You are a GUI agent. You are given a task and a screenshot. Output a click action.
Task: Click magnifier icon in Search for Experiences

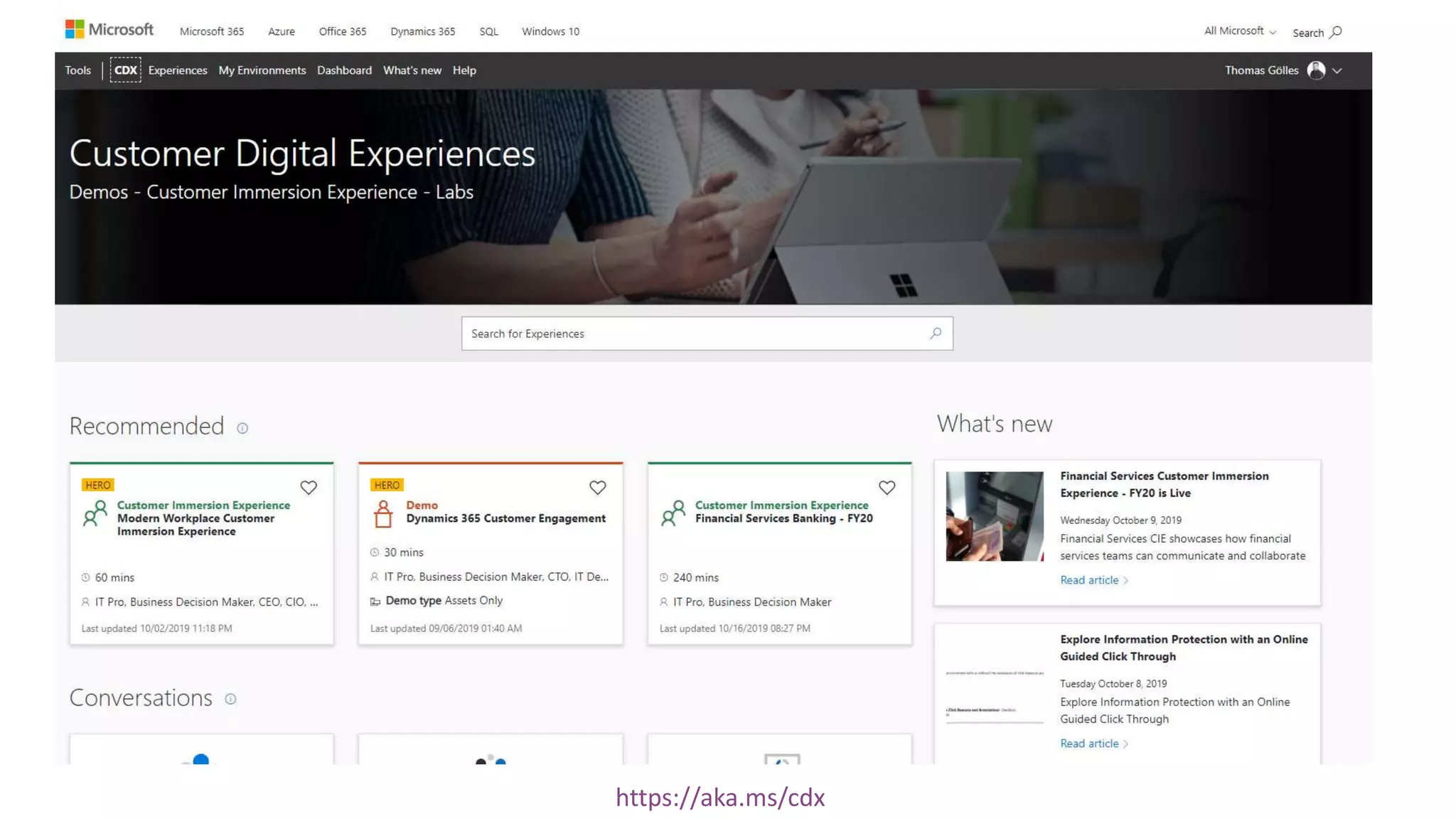936,333
